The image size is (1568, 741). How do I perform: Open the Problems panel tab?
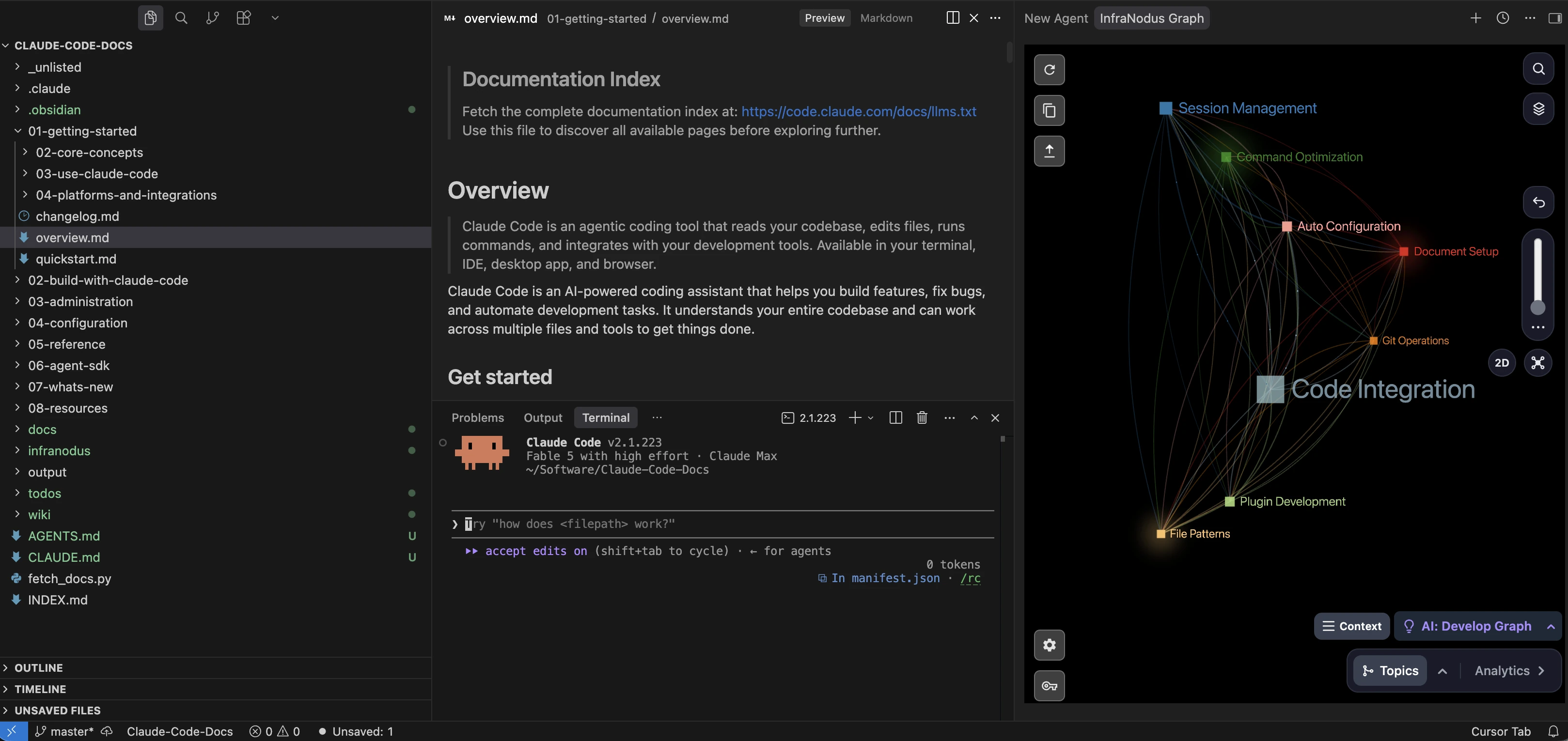point(477,417)
